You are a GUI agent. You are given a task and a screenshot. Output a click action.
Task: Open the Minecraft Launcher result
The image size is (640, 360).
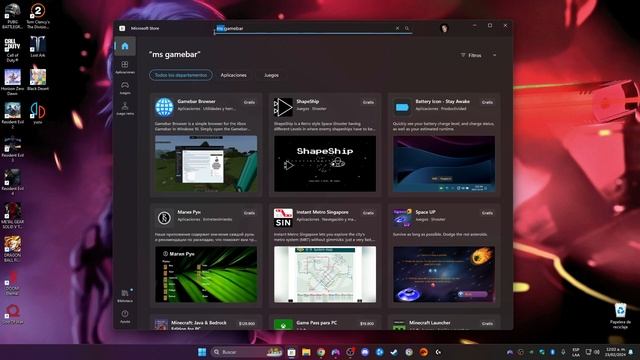coord(444,322)
